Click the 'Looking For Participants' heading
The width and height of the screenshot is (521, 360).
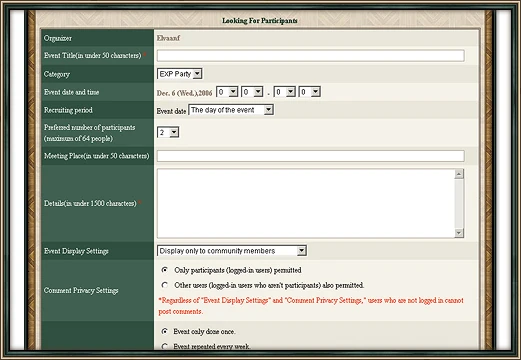pos(260,21)
